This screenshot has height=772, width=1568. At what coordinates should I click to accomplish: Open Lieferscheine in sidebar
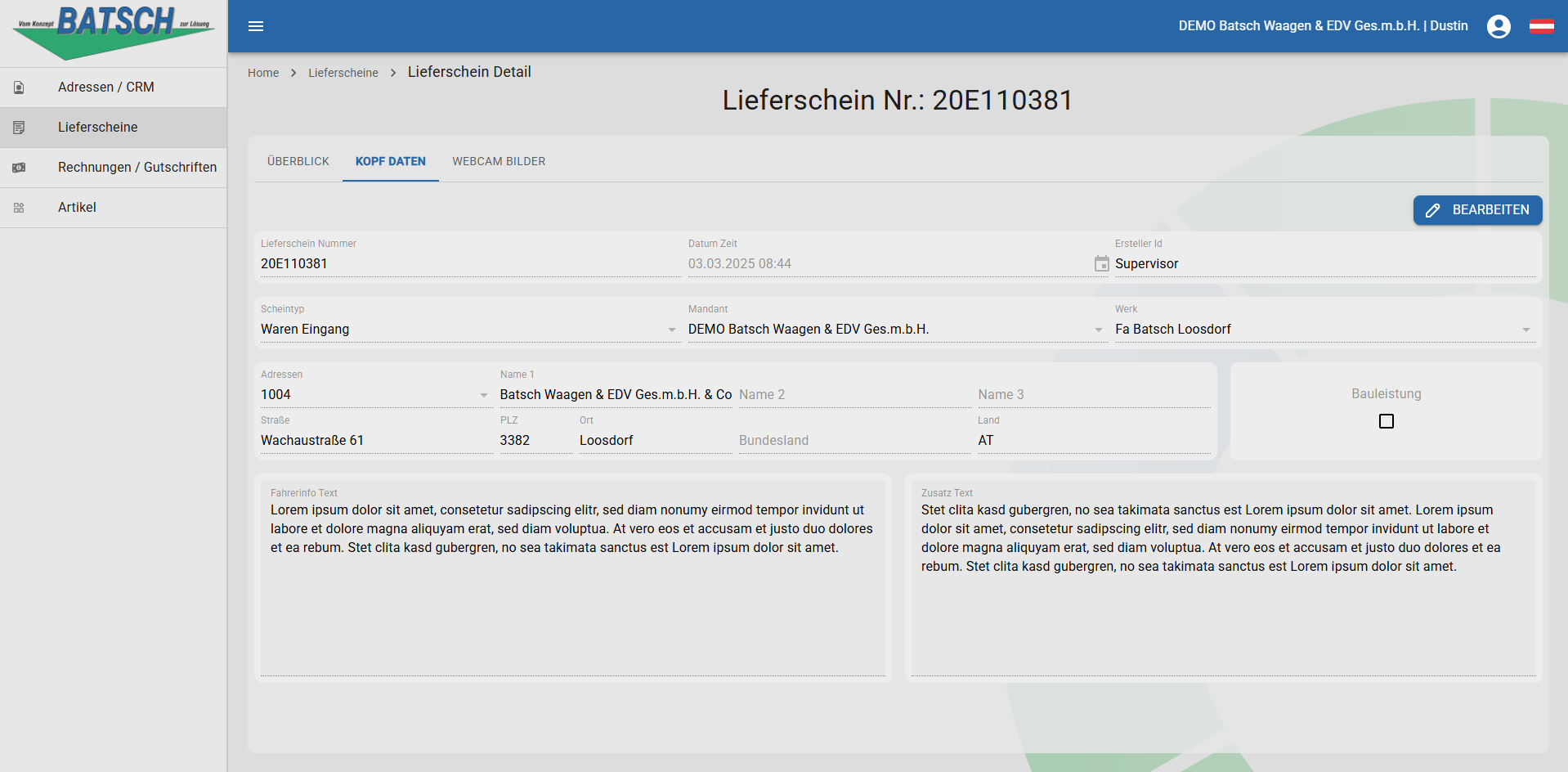point(114,128)
